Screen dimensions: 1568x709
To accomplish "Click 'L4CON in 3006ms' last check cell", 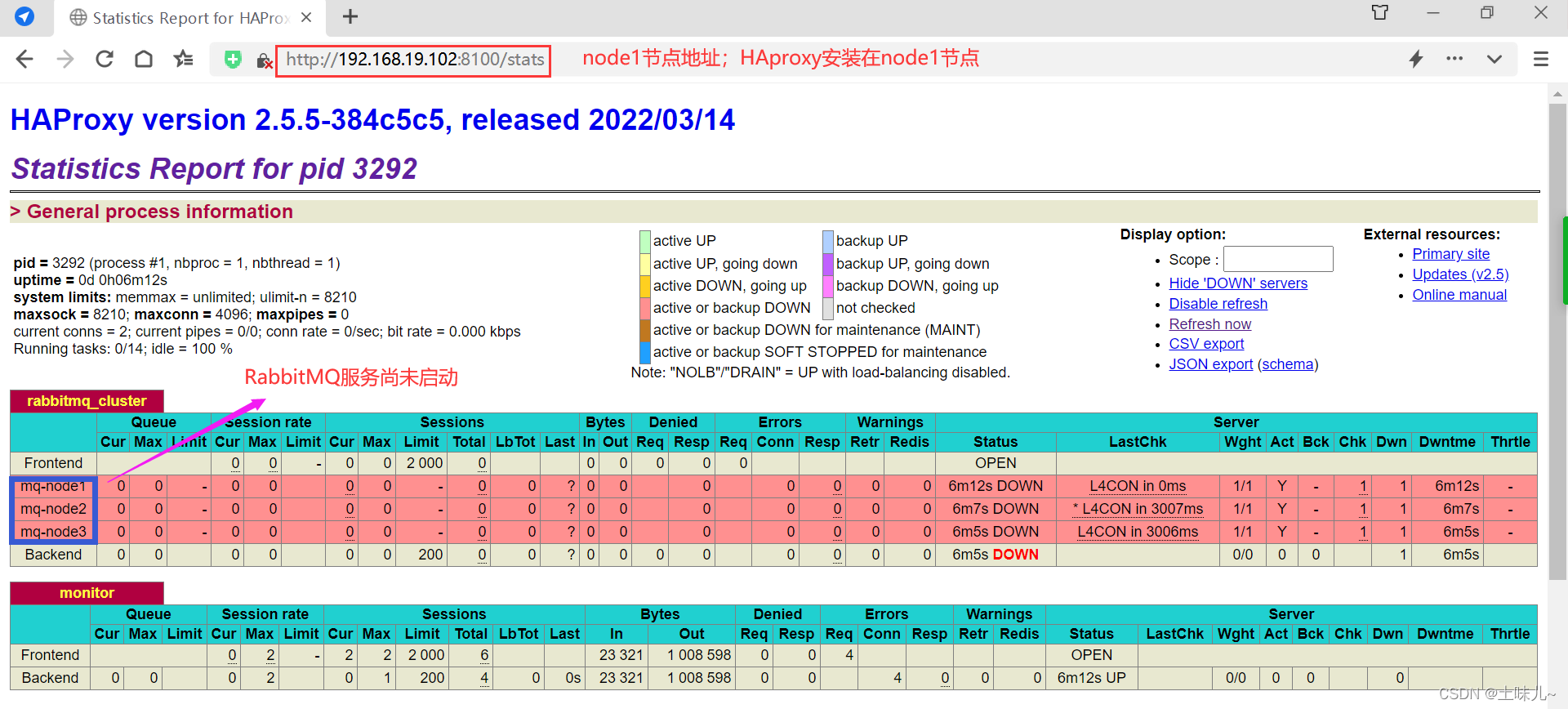I will coord(1138,532).
